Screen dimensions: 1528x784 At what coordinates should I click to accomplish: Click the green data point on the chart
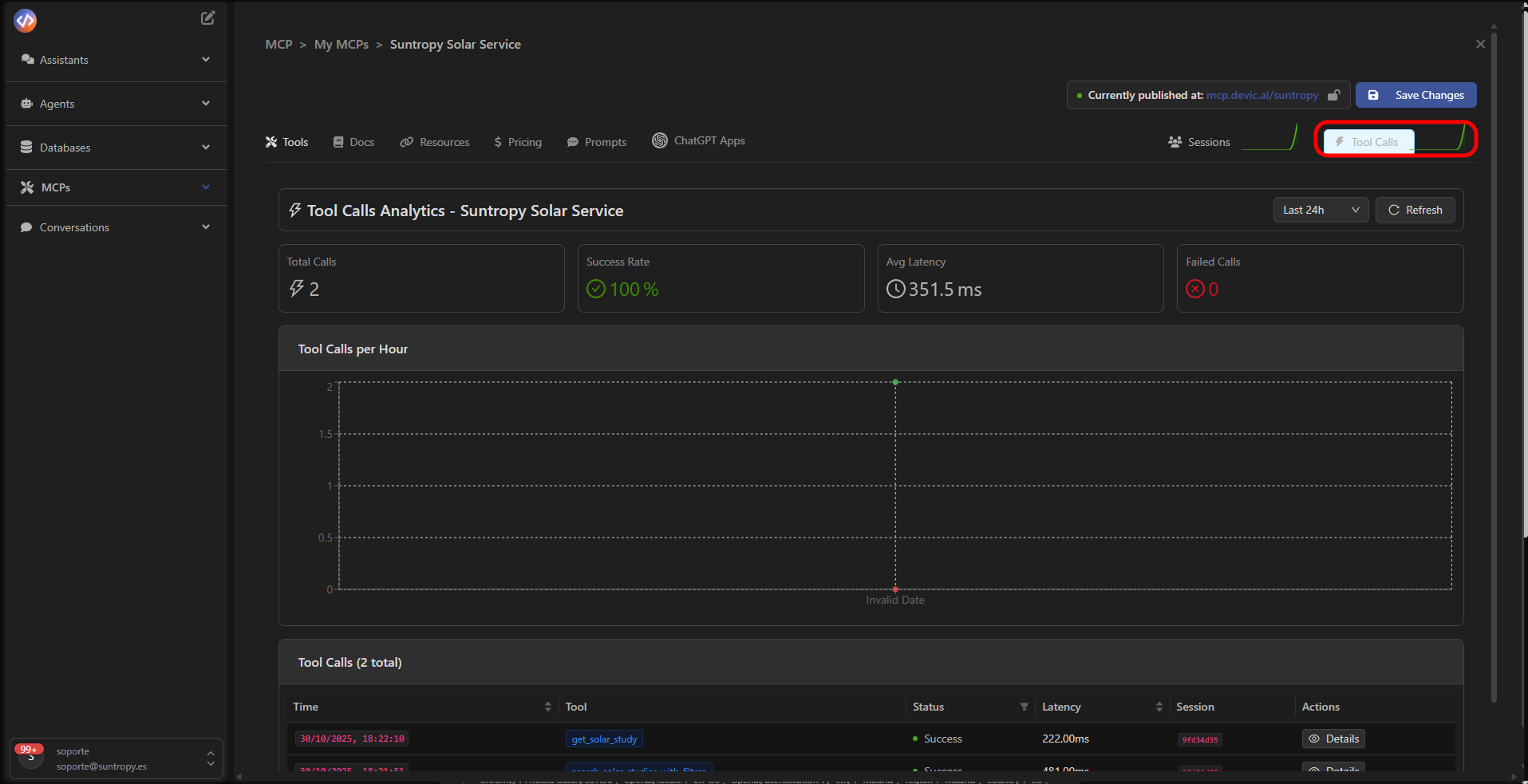pyautogui.click(x=895, y=382)
